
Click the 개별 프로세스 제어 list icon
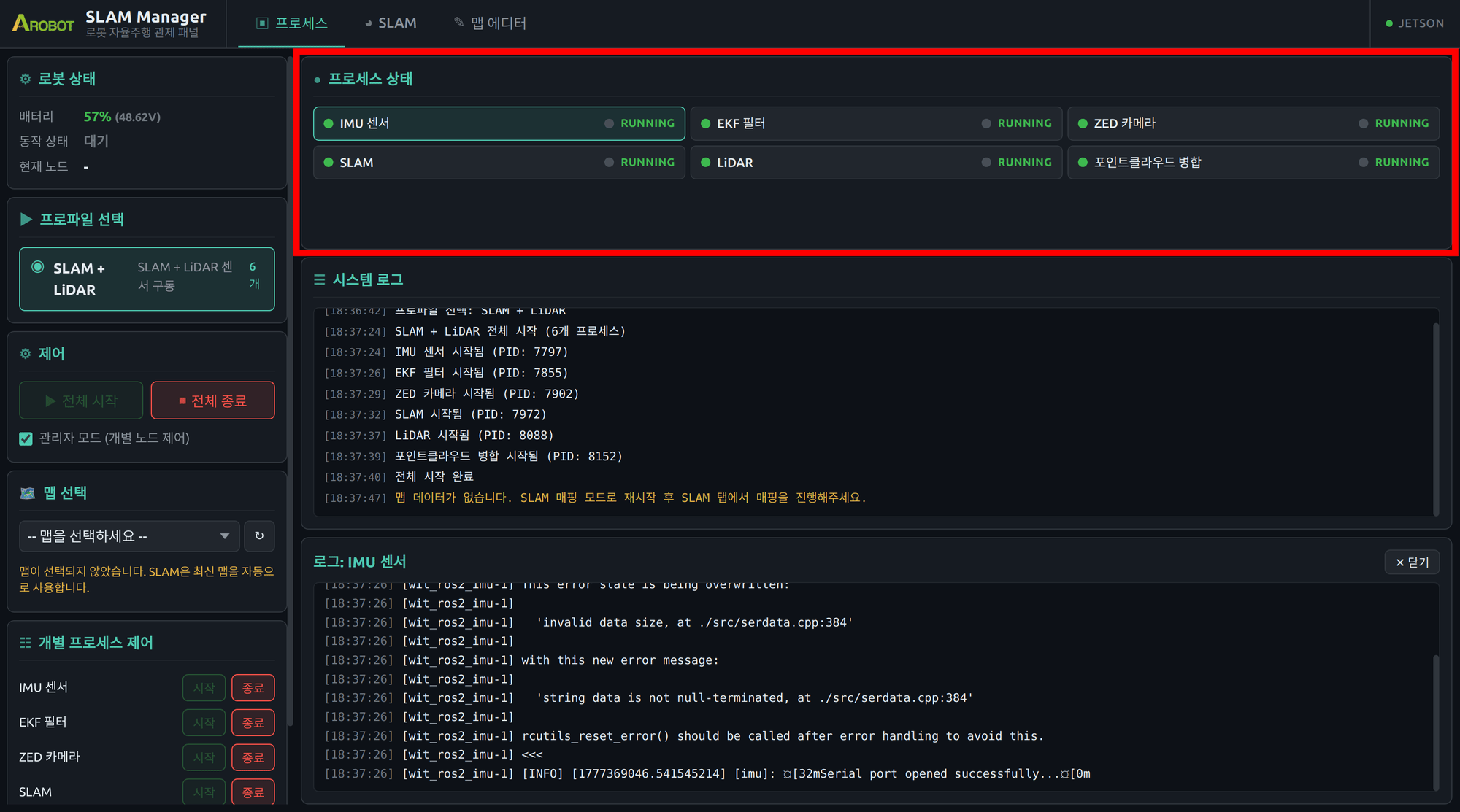tap(26, 643)
